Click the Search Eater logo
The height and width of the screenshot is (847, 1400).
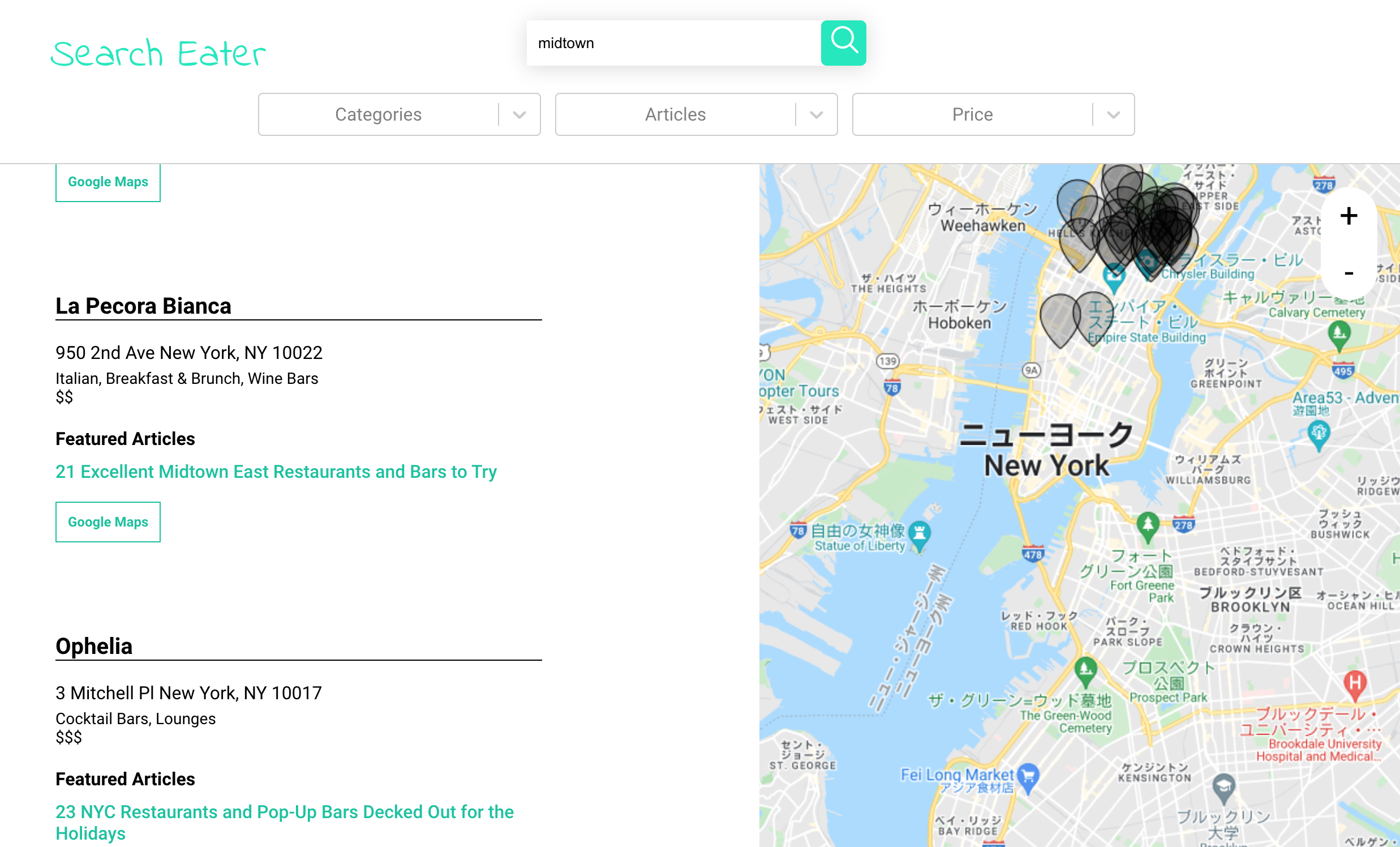158,54
